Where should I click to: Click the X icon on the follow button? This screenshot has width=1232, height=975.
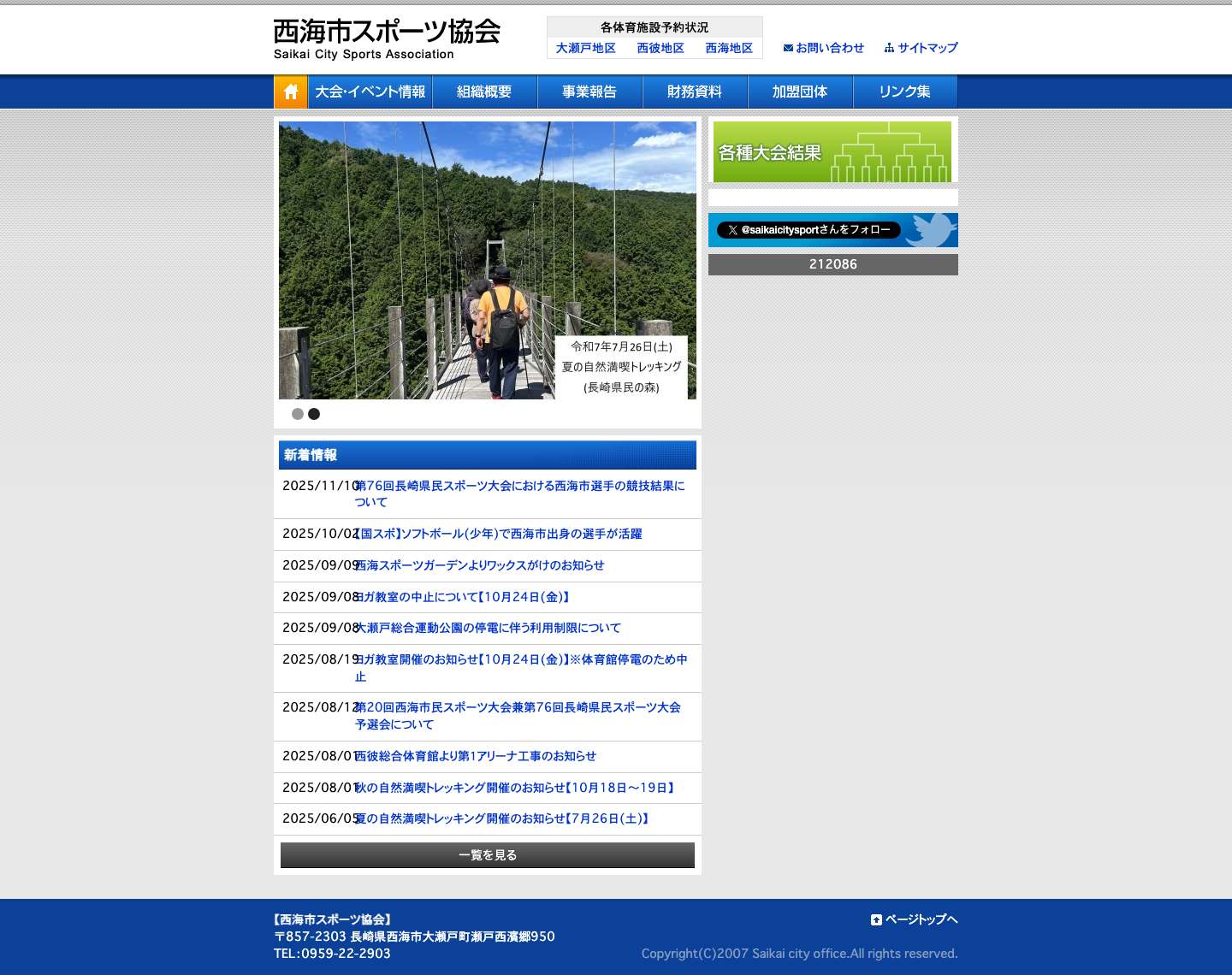[x=733, y=229]
